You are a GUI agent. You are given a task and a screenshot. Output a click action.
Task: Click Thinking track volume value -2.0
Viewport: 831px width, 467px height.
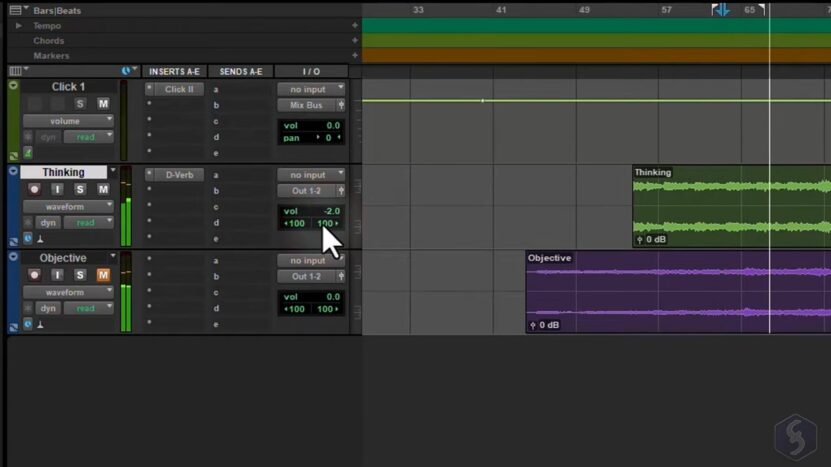point(331,211)
